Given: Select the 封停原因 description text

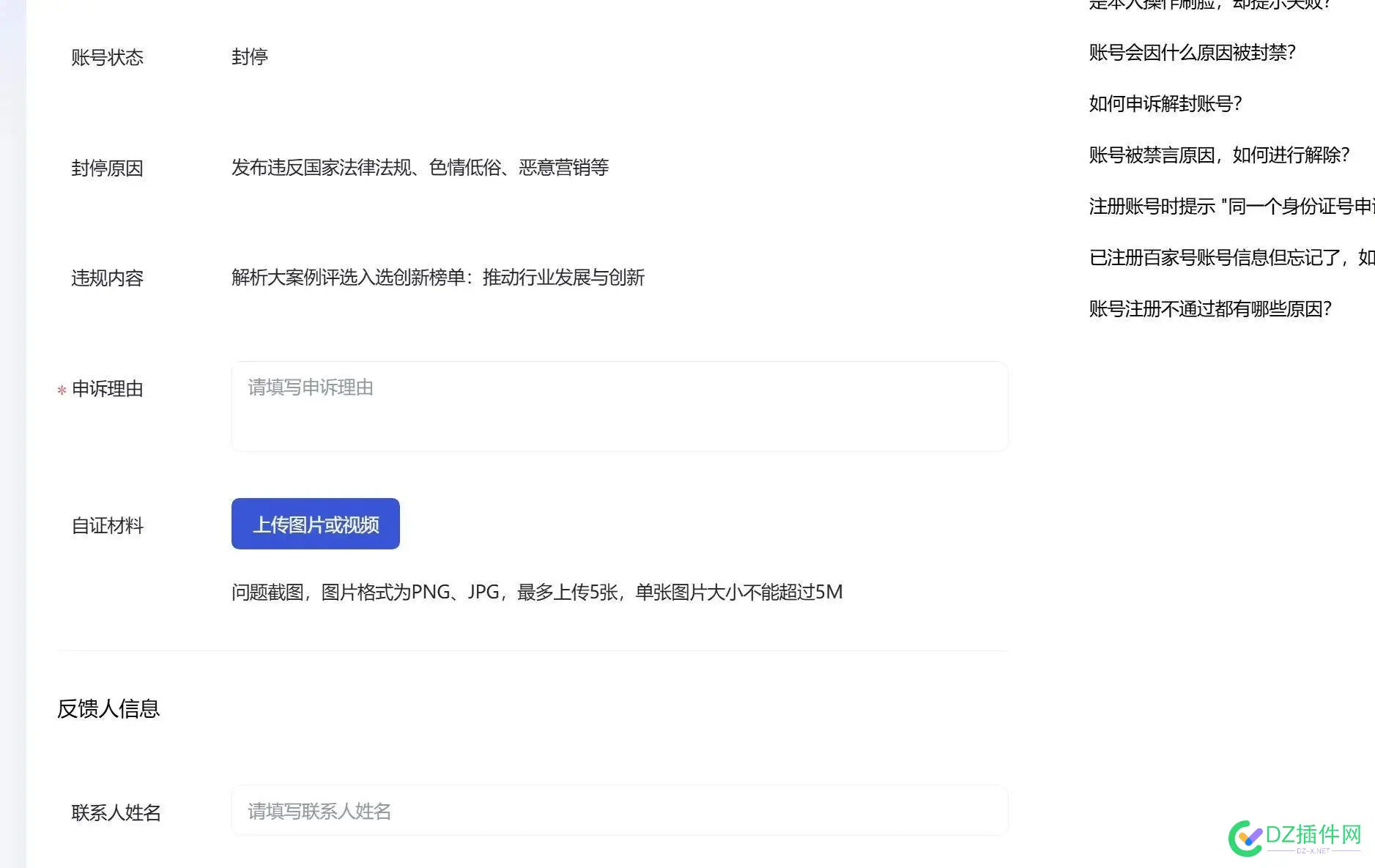Looking at the screenshot, I should click(x=420, y=168).
